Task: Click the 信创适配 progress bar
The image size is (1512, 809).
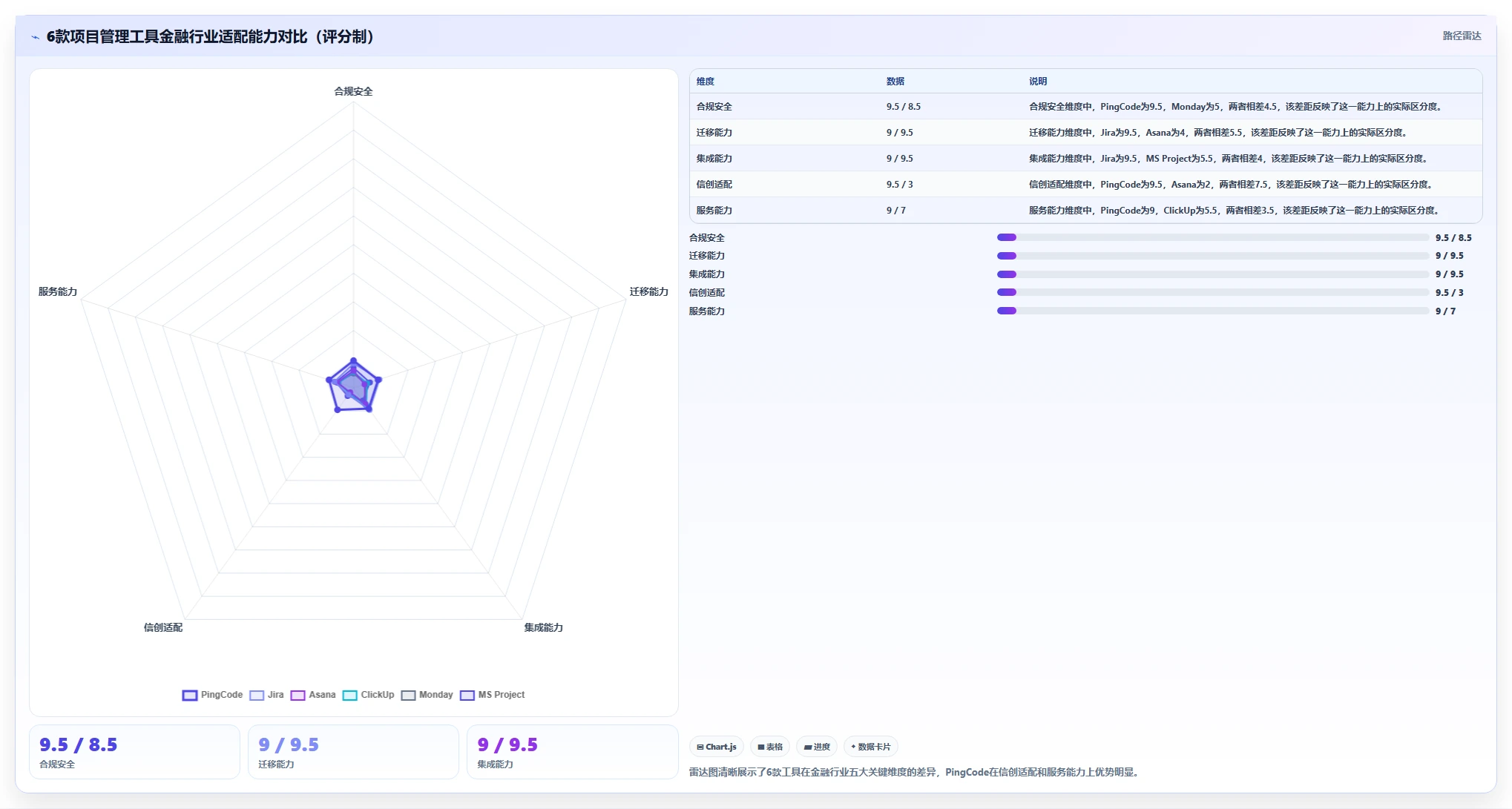Action: pyautogui.click(x=1212, y=292)
